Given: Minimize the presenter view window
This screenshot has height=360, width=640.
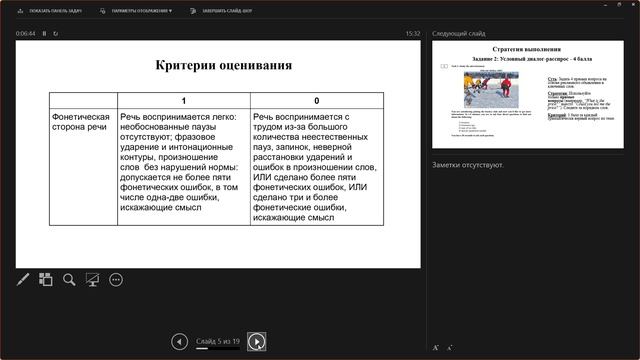Looking at the screenshot, I should tap(606, 4).
